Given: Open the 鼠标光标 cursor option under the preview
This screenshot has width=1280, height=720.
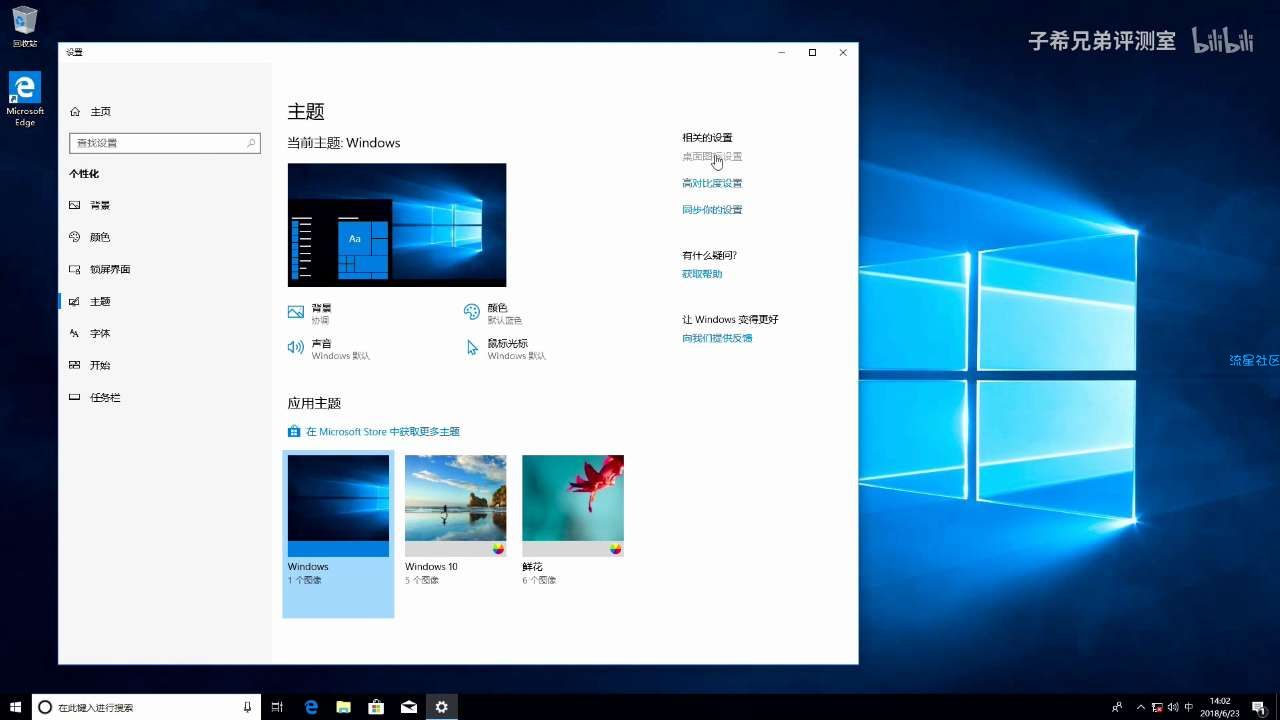Looking at the screenshot, I should [x=505, y=349].
